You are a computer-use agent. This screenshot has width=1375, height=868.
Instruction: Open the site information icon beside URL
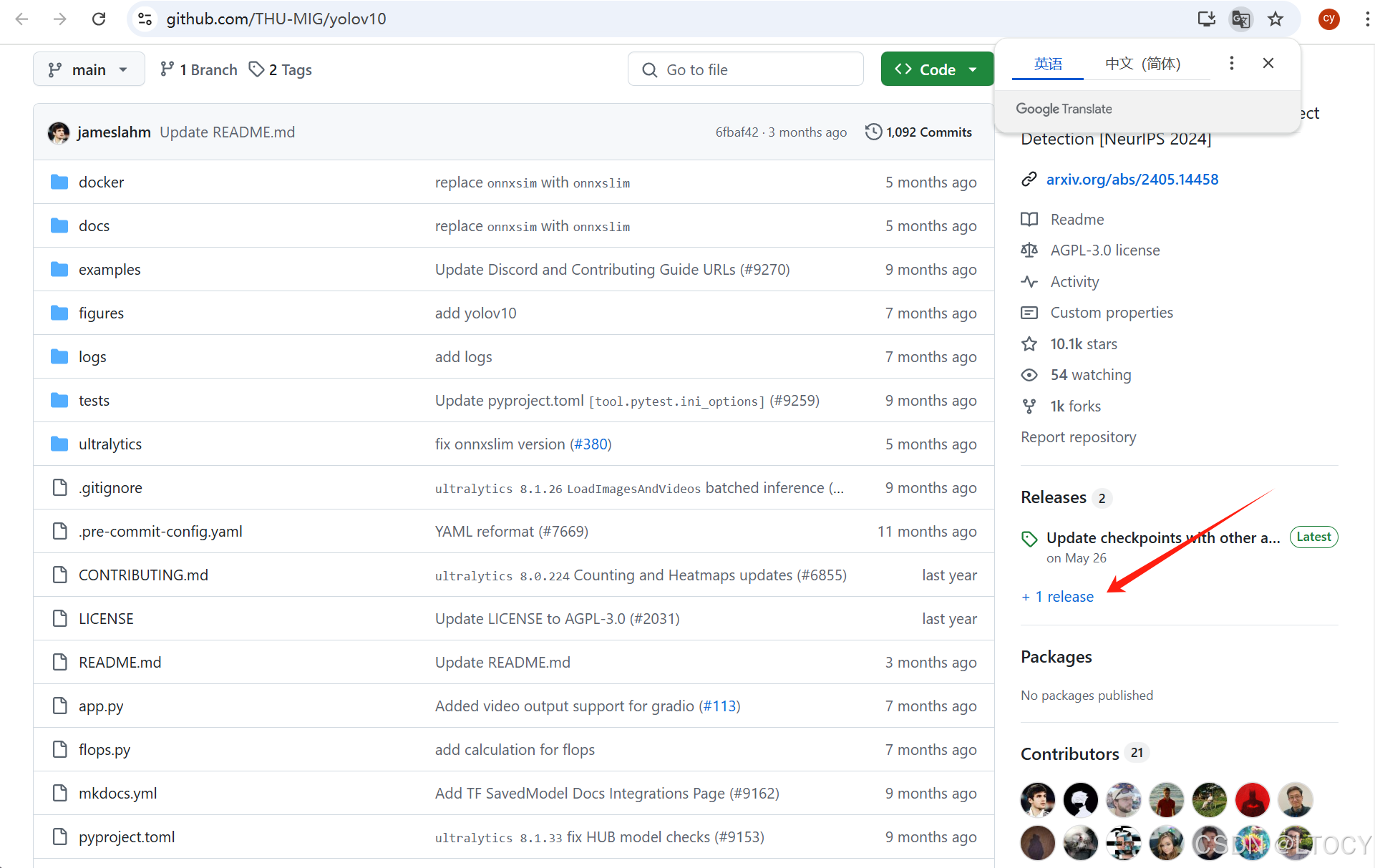point(145,19)
